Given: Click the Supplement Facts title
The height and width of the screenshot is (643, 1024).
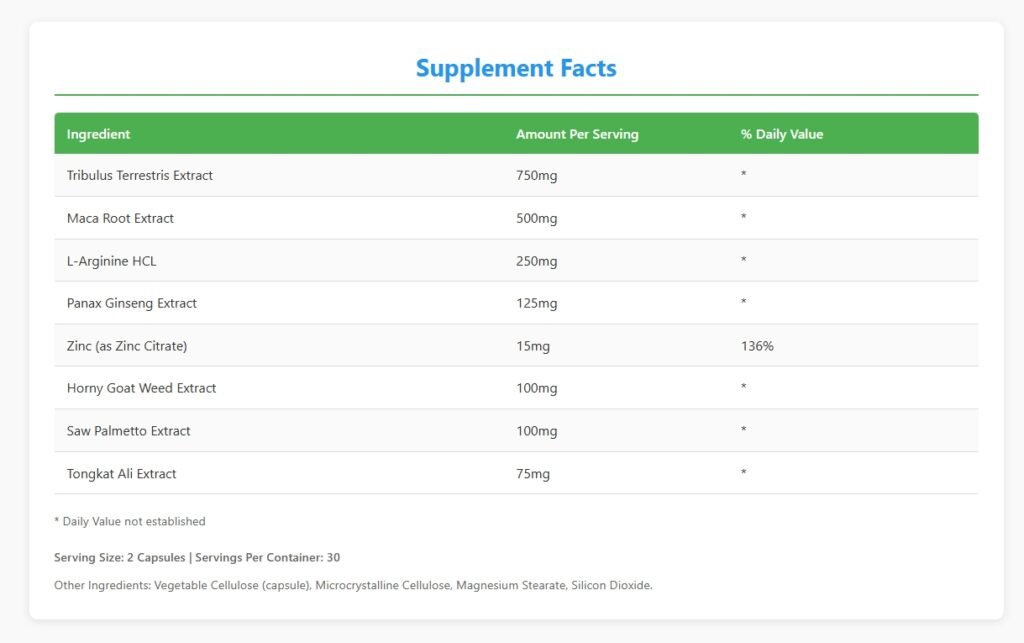Looking at the screenshot, I should coord(516,69).
